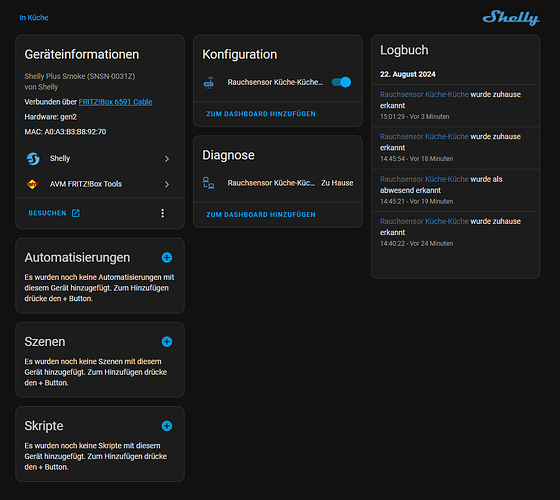This screenshot has width=560, height=500.
Task: Add Konfiguration to dashboard
Action: (x=261, y=114)
